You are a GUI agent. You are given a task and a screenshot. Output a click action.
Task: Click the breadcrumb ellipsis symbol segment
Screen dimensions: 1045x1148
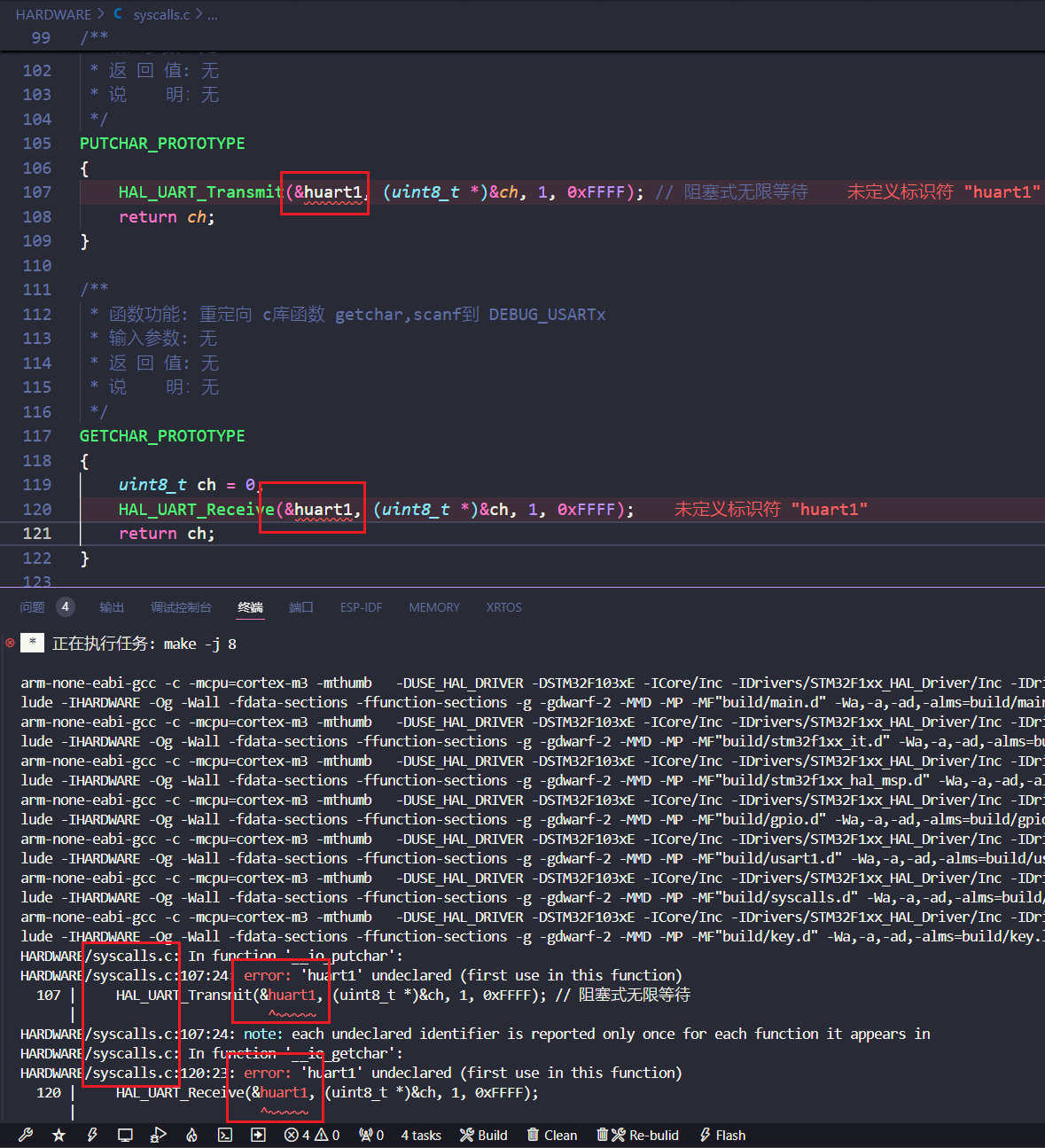(212, 14)
